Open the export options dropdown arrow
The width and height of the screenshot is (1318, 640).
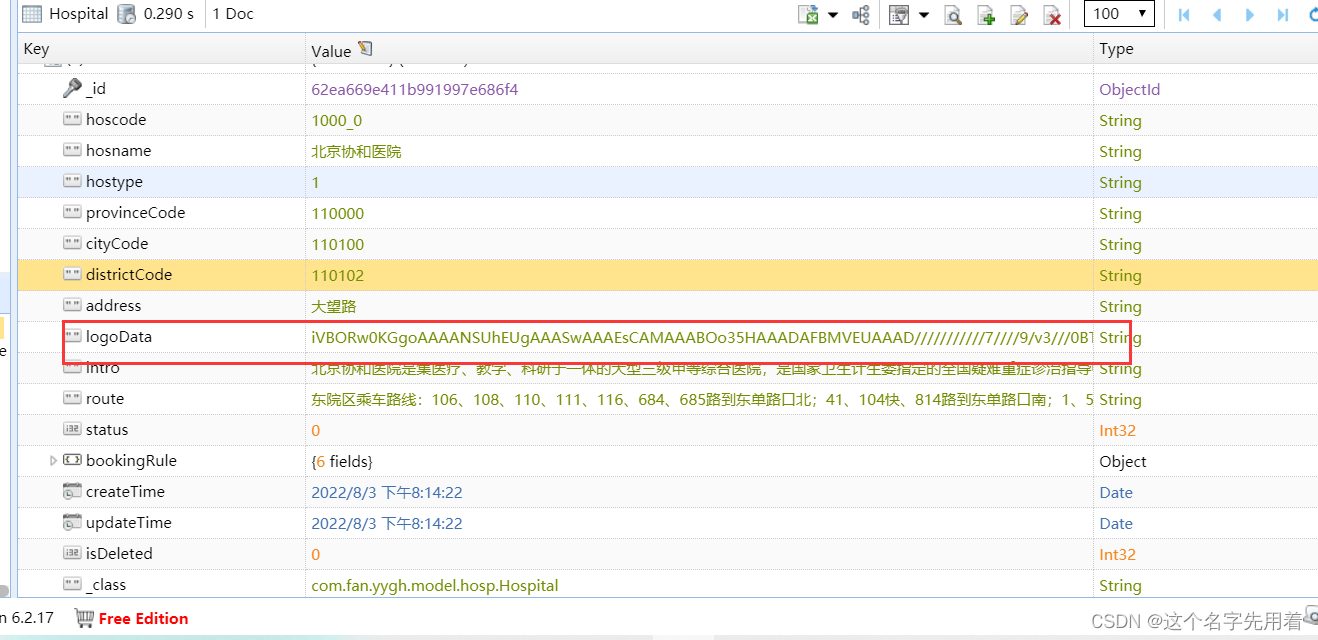(832, 14)
